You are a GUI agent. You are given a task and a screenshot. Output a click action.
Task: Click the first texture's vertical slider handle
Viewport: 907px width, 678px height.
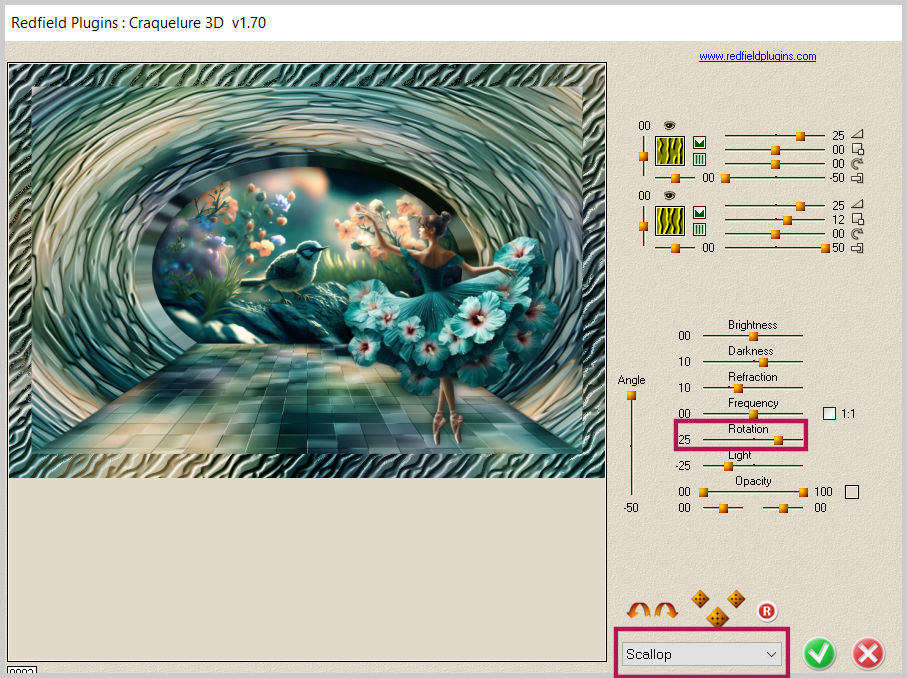coord(643,156)
